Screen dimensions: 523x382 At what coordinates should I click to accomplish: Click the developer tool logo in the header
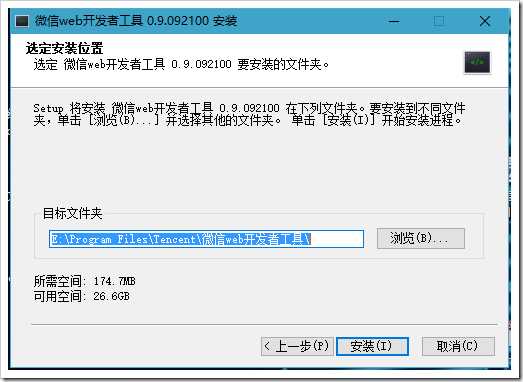477,62
